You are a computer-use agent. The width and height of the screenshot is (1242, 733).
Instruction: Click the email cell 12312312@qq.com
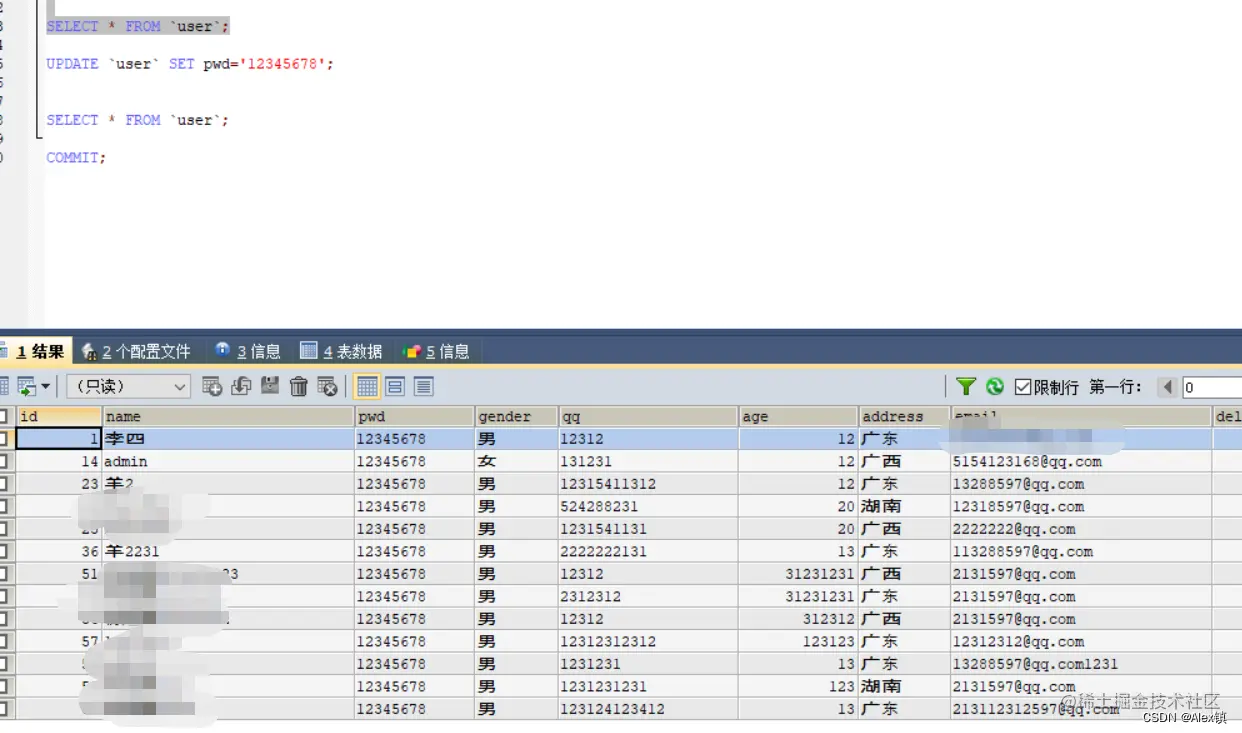(1081, 641)
